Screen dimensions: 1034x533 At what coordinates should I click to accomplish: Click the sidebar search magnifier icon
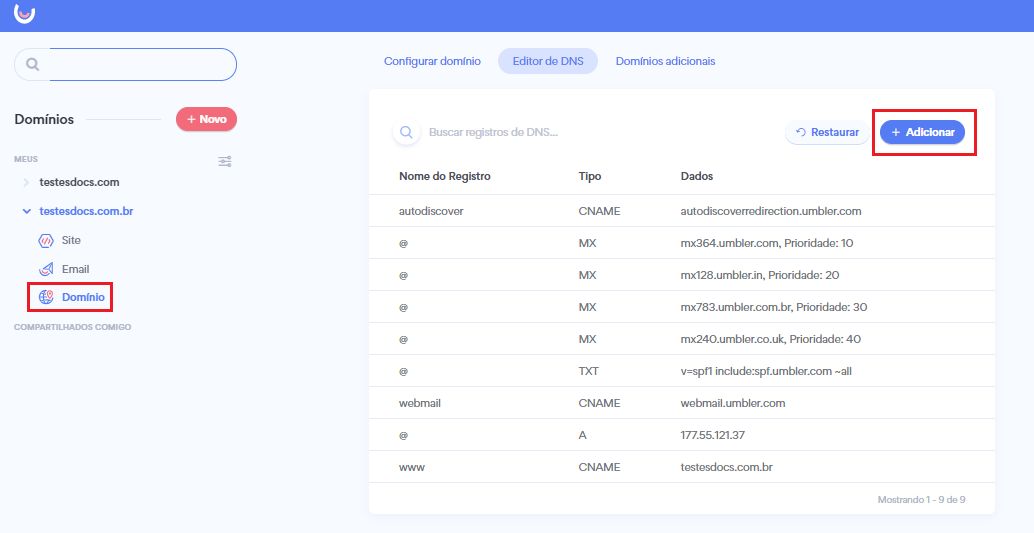(32, 65)
